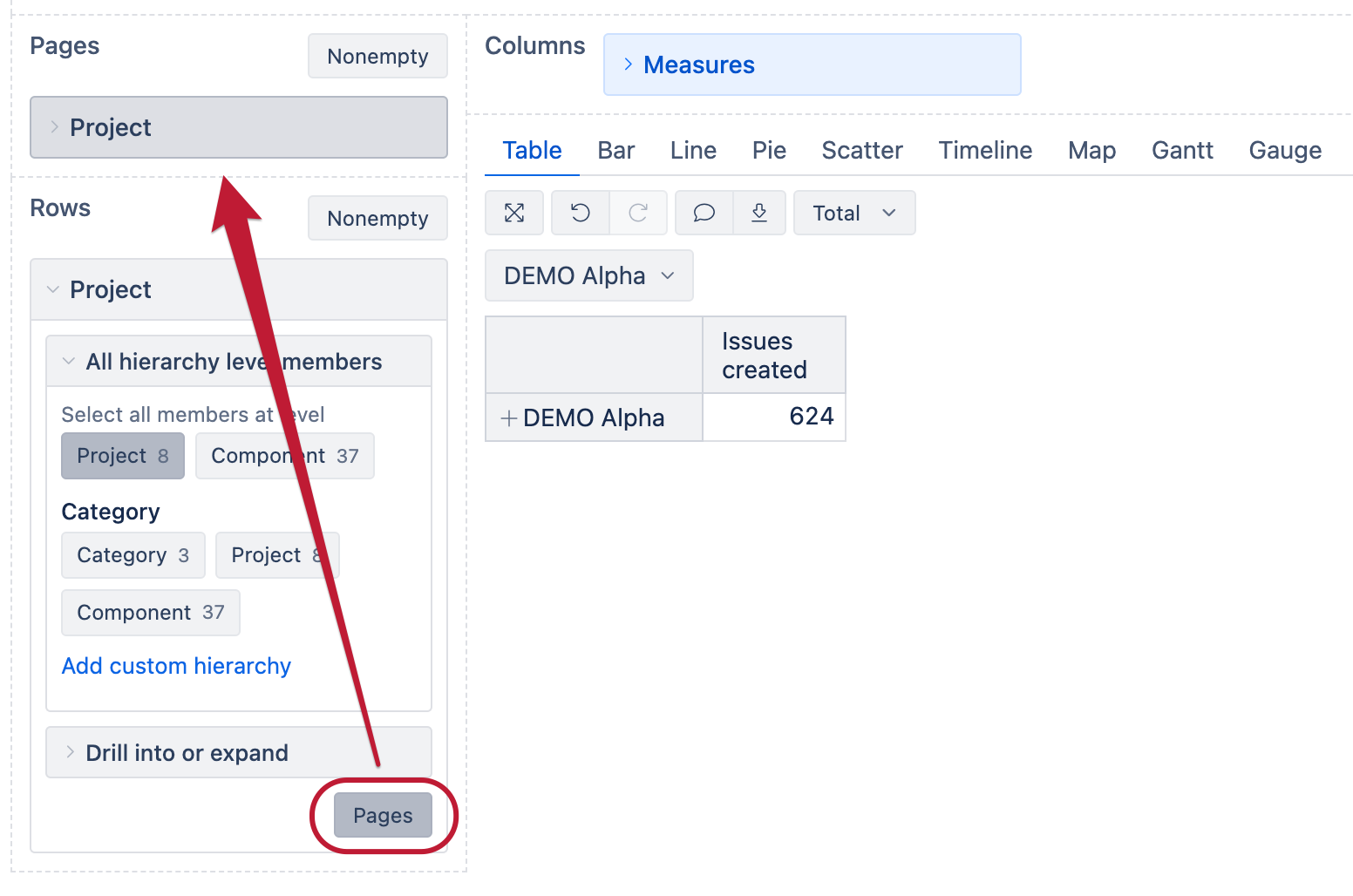Click the redo arrow icon
This screenshot has width=1353, height=896.
click(638, 213)
